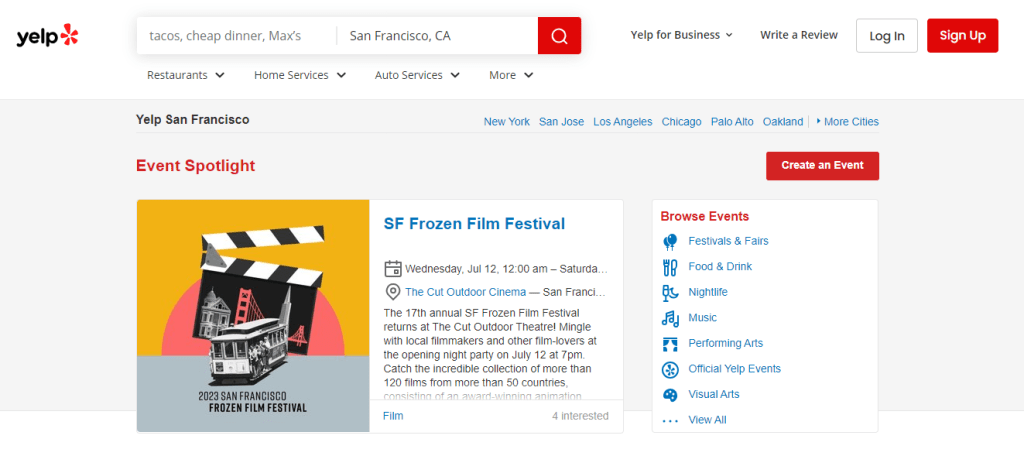The width and height of the screenshot is (1024, 456).
Task: Click the Yelp logo
Action: coord(47,35)
